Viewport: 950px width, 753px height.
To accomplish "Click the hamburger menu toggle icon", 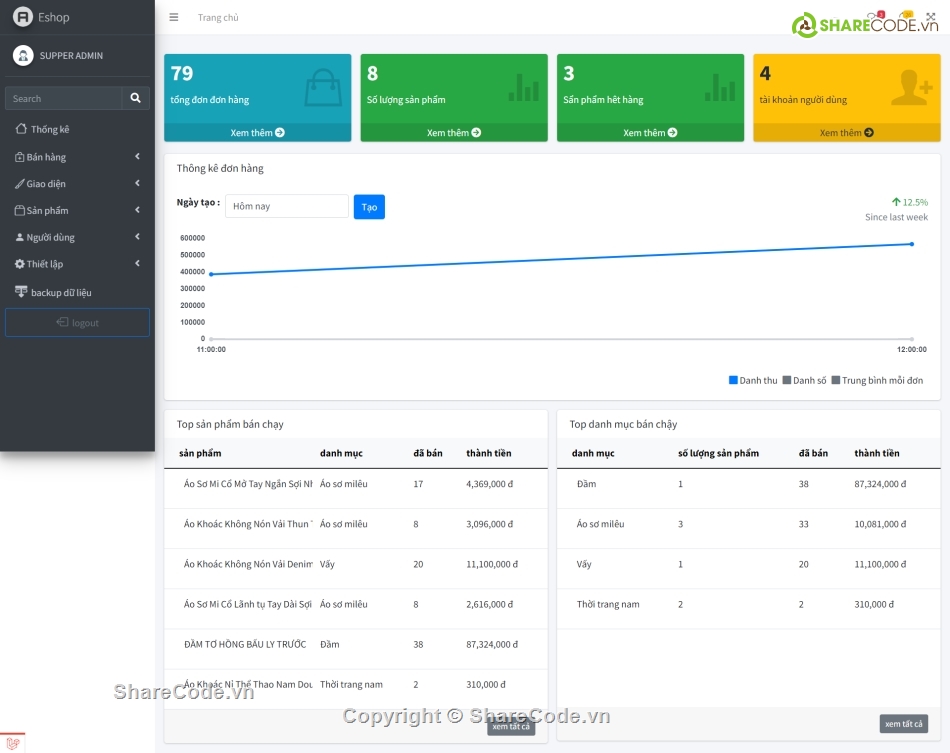I will (x=174, y=17).
